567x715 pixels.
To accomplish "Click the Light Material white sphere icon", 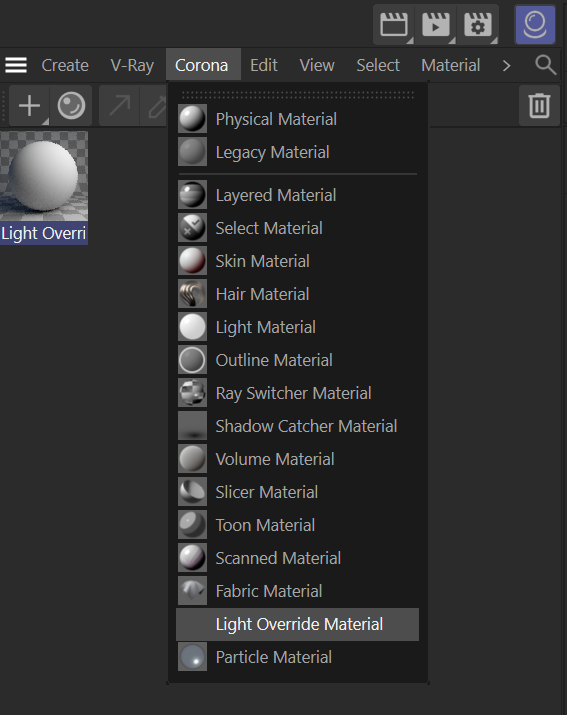I will coord(192,327).
